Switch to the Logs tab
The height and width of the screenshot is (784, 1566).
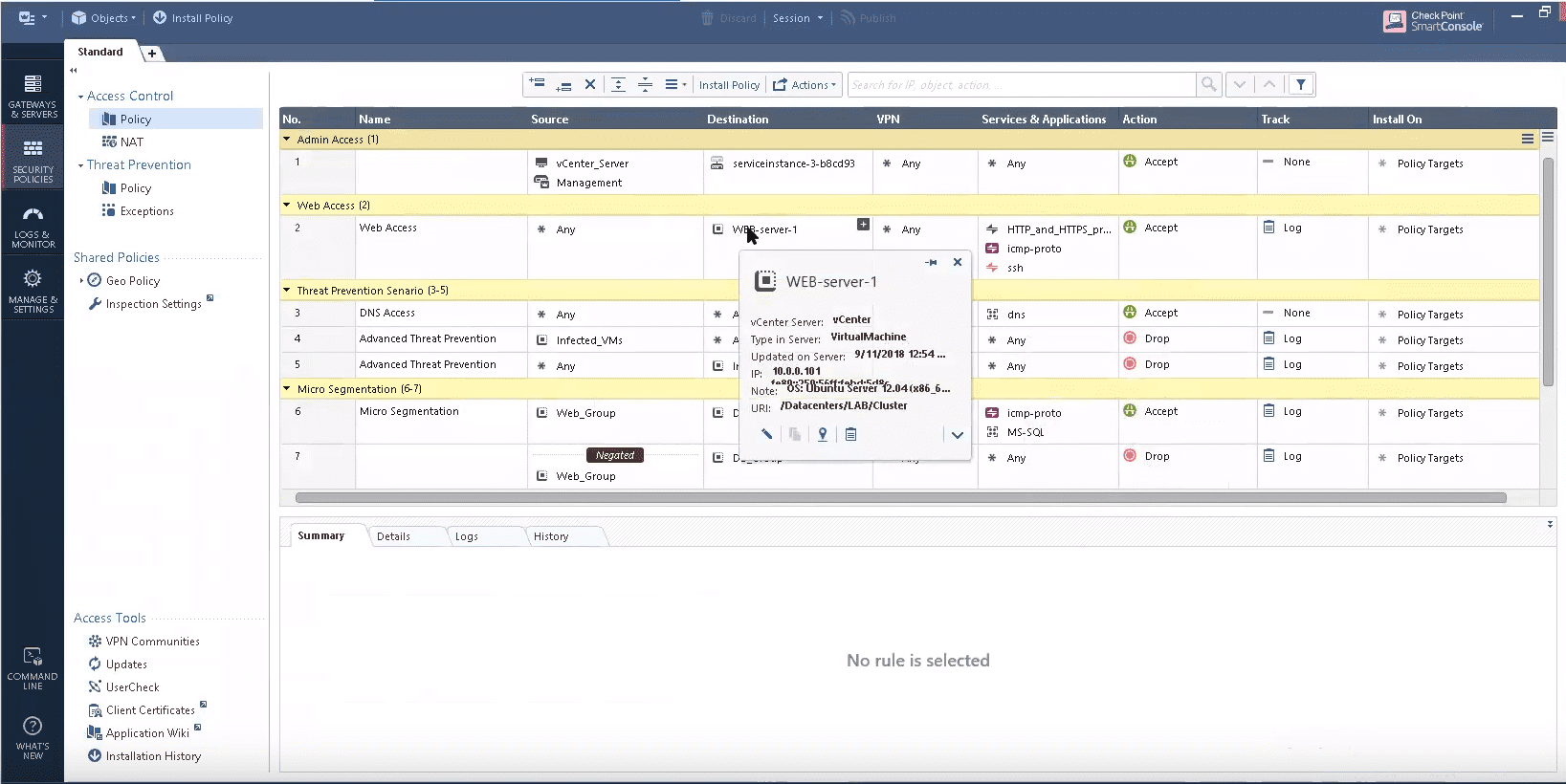tap(467, 536)
